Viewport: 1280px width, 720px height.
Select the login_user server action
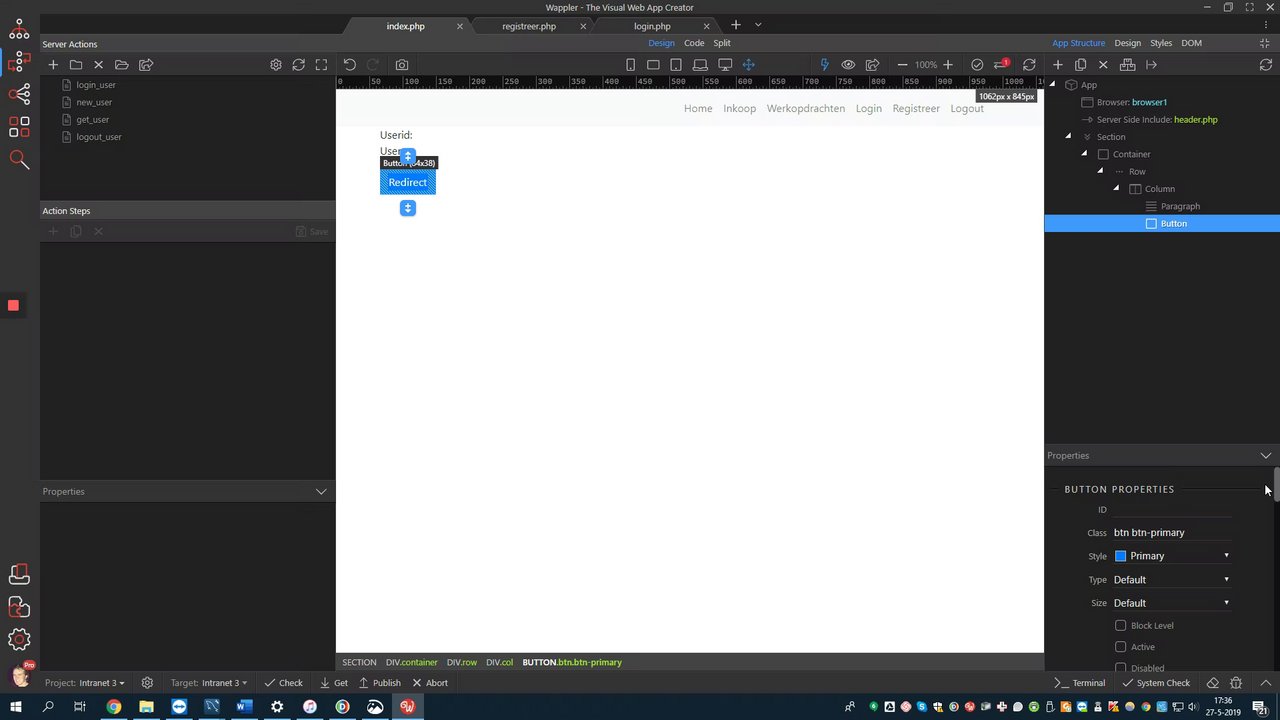coord(96,85)
